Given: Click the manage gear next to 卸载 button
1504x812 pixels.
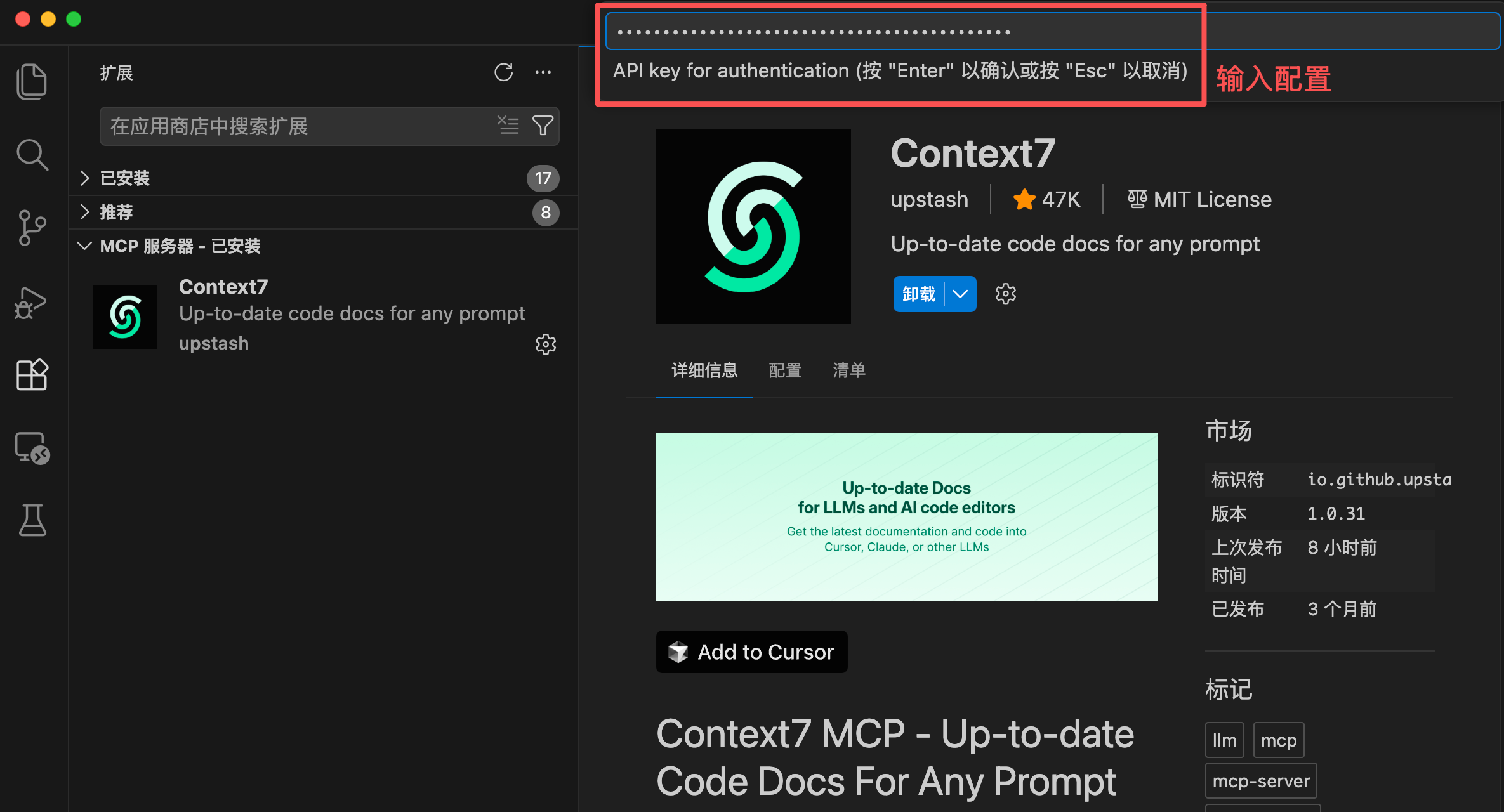Looking at the screenshot, I should tap(1006, 293).
